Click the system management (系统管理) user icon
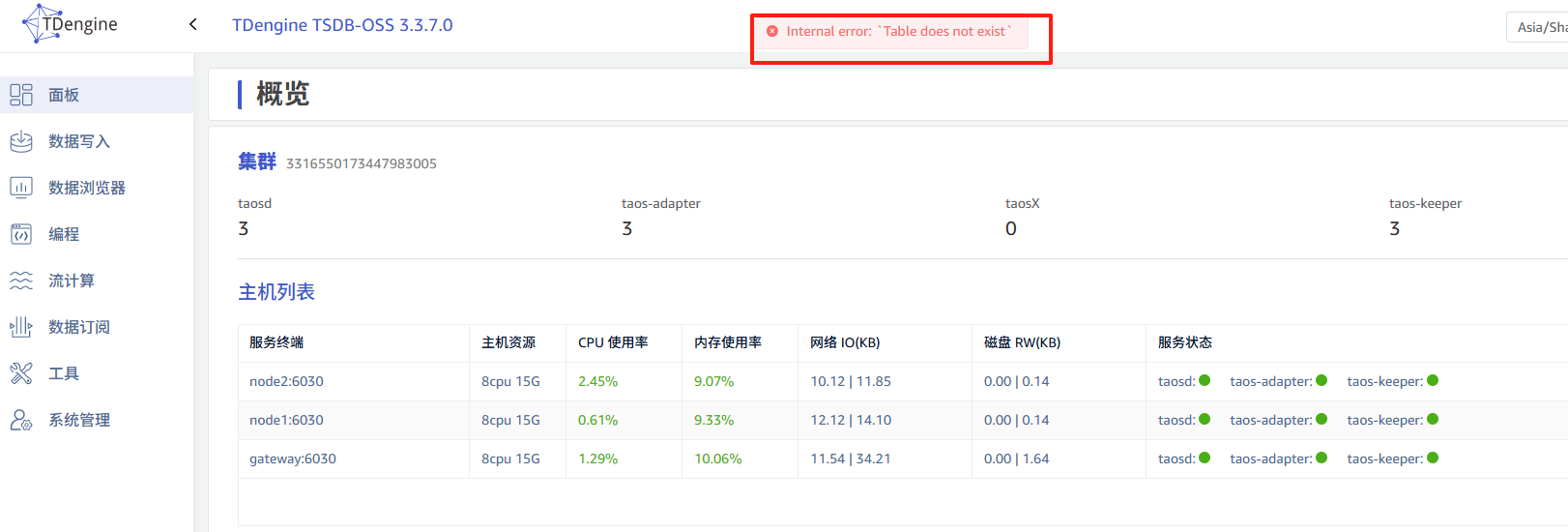The height and width of the screenshot is (532, 1568). (x=21, y=420)
